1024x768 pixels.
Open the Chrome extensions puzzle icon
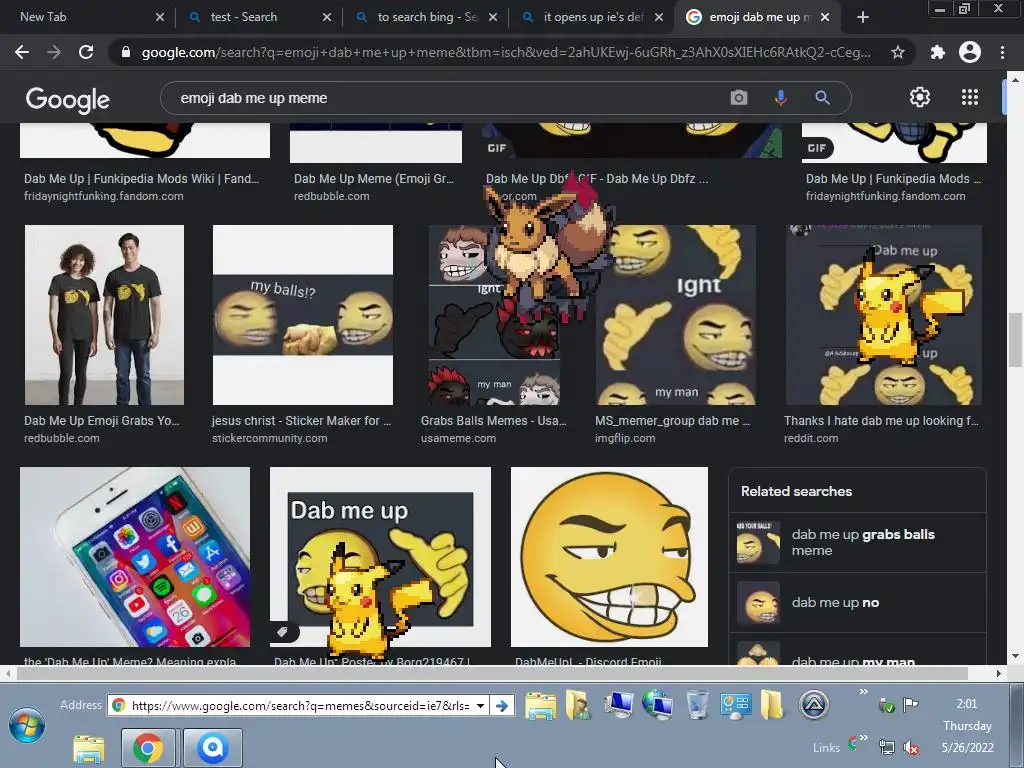click(937, 52)
